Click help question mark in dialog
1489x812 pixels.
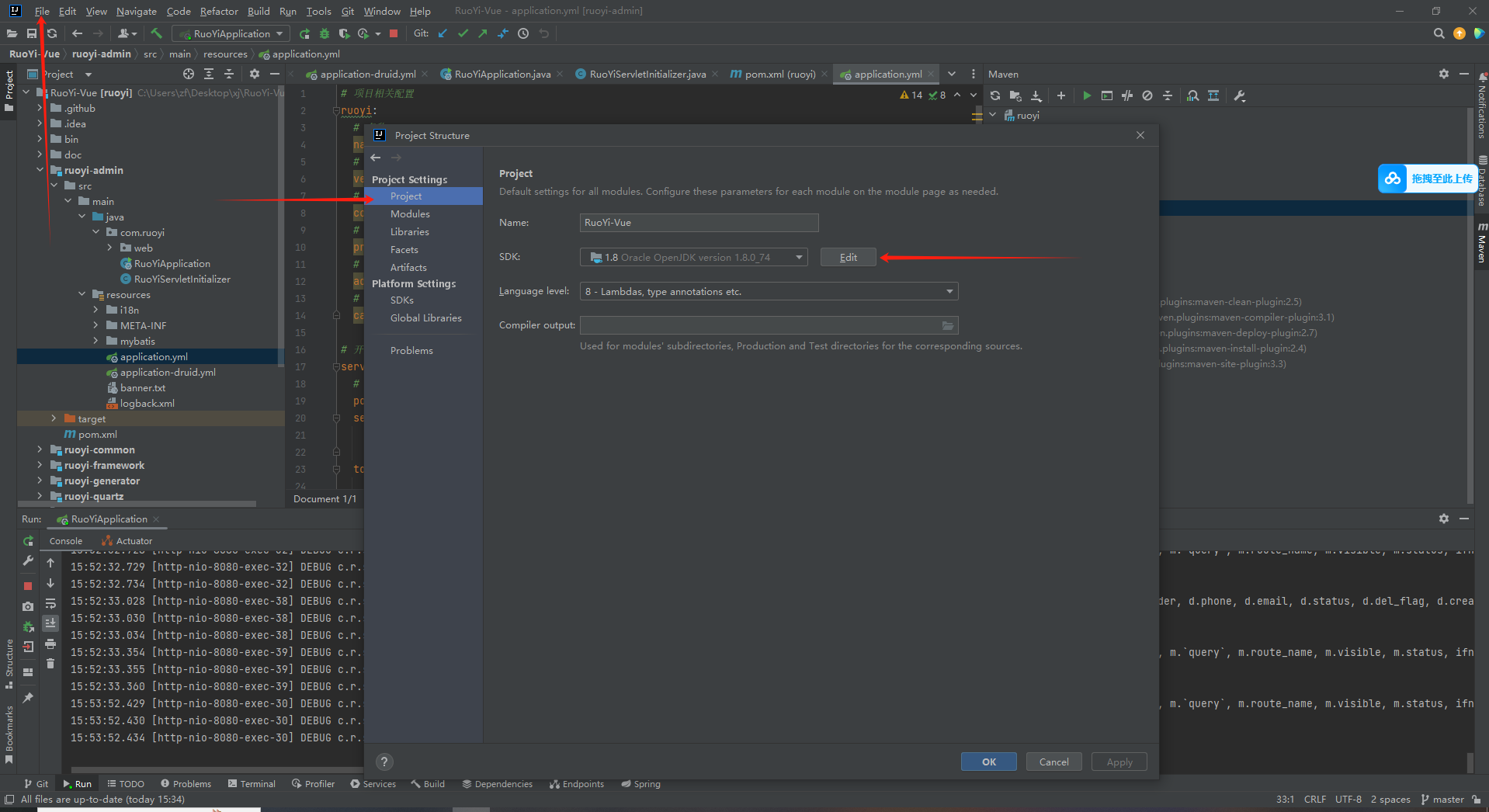click(384, 762)
